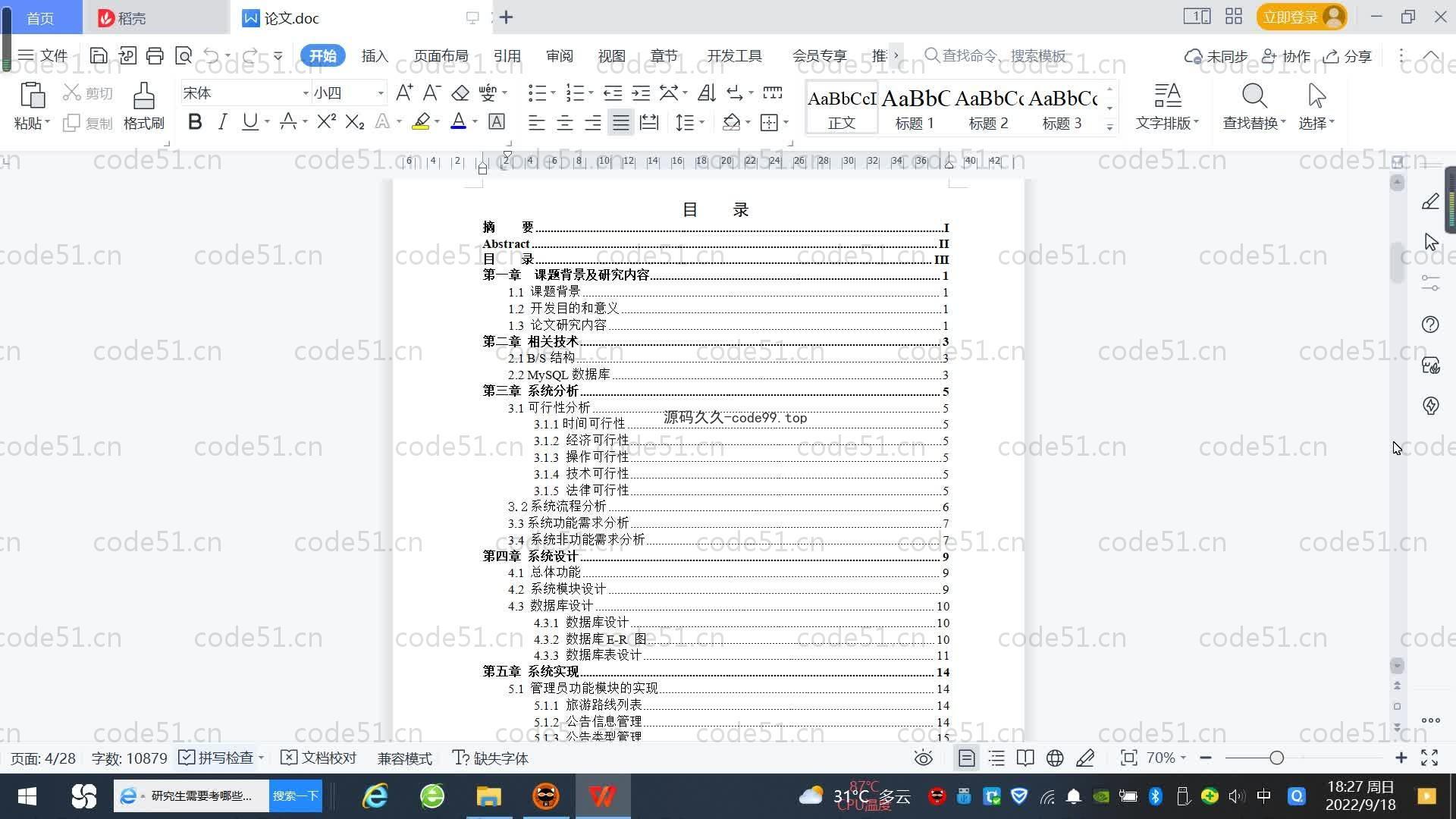
Task: Switch to outline view in status bar
Action: click(x=996, y=758)
